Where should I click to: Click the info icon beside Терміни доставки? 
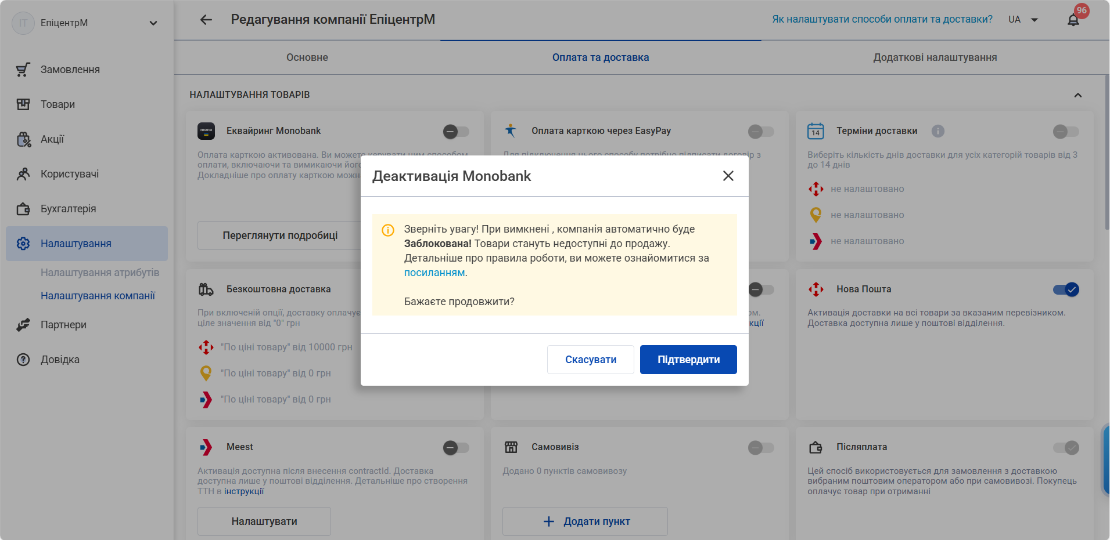pos(938,131)
